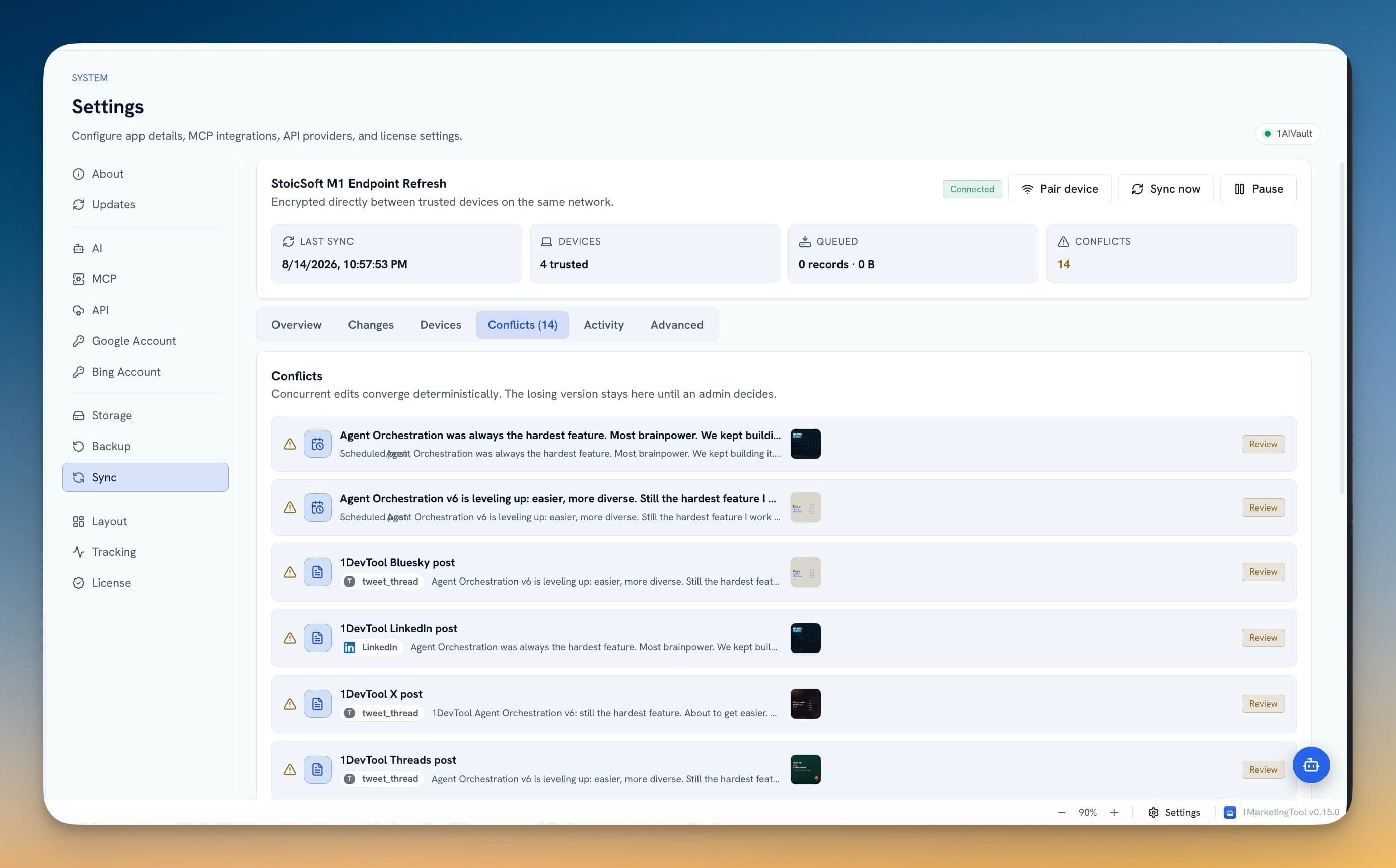Click the document icon for 1DevTool Bluesky post
The image size is (1396, 868).
[318, 572]
